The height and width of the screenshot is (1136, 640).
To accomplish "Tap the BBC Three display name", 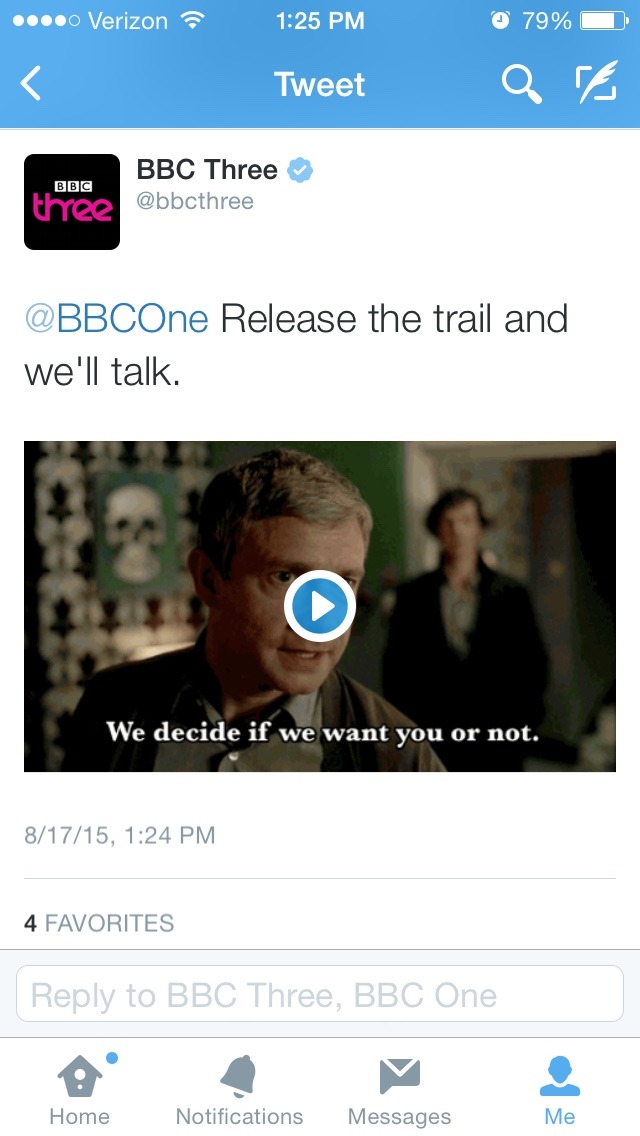I will point(207,170).
